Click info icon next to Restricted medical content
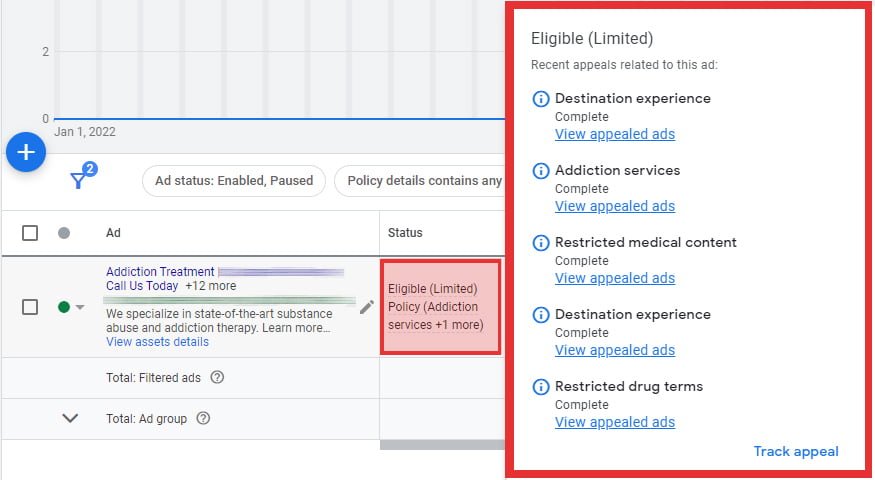This screenshot has width=875, height=480. point(541,243)
